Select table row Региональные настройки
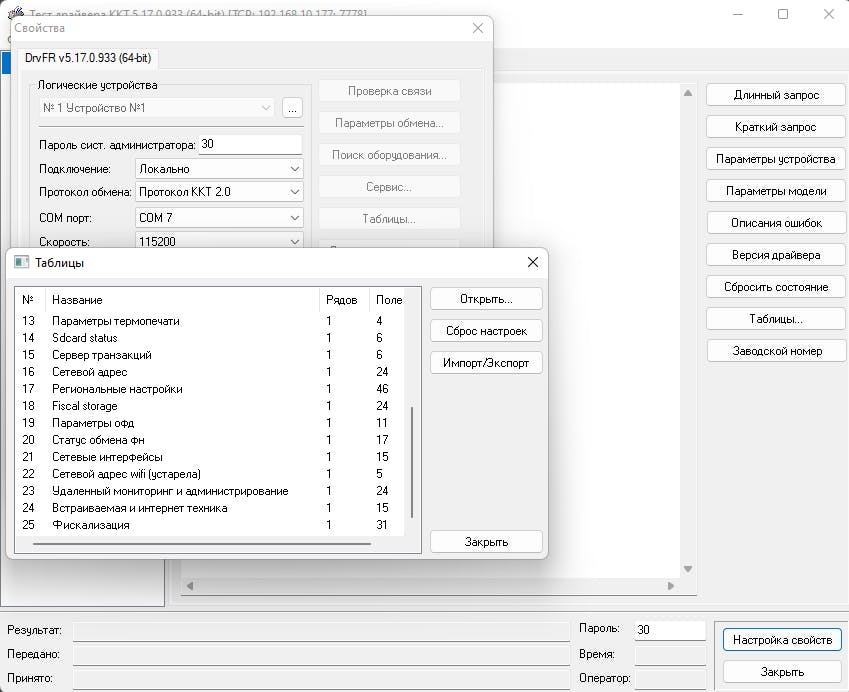Screen dimensions: 849x692 (211, 389)
